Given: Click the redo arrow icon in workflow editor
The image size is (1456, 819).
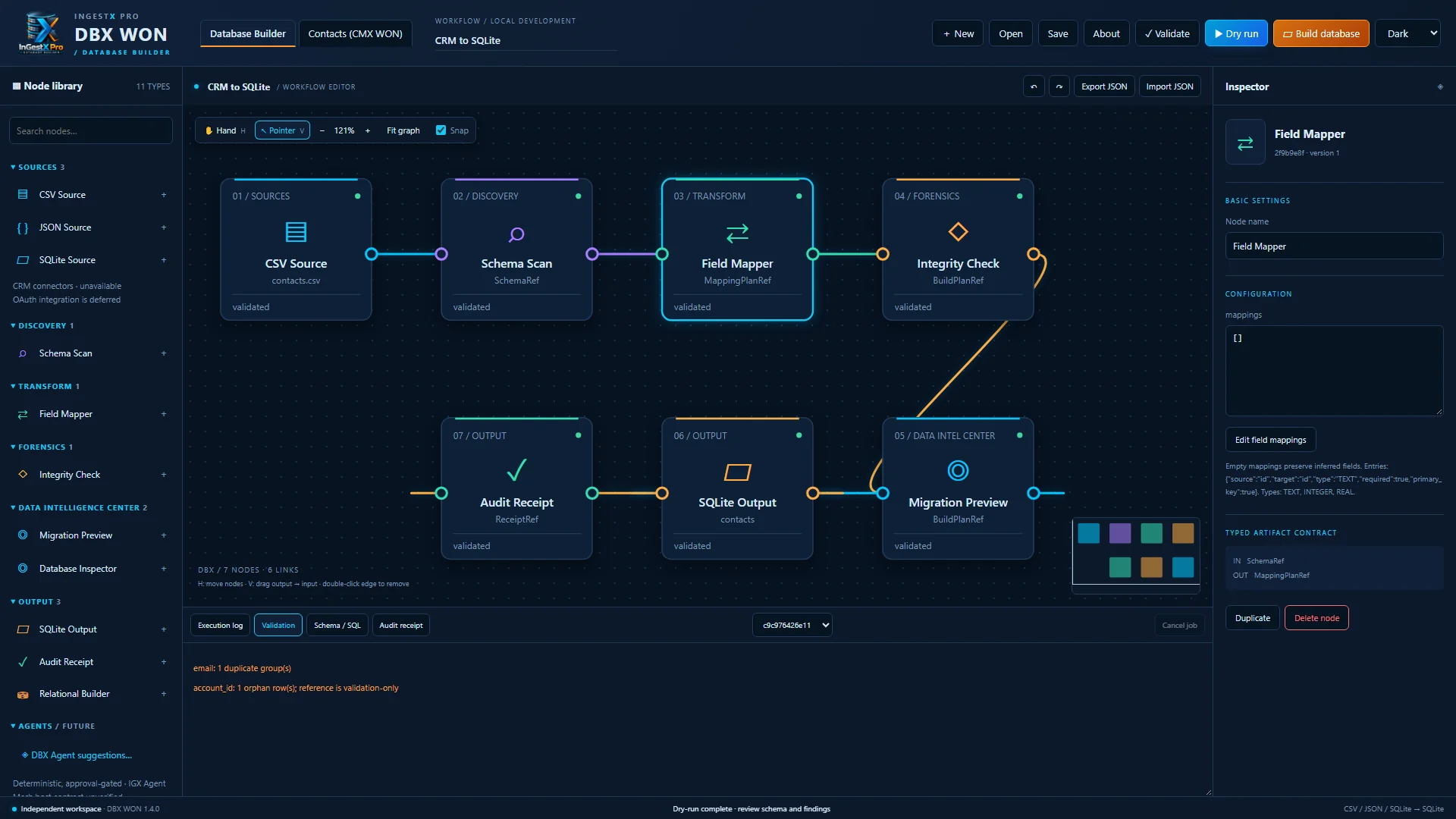Looking at the screenshot, I should 1059,86.
